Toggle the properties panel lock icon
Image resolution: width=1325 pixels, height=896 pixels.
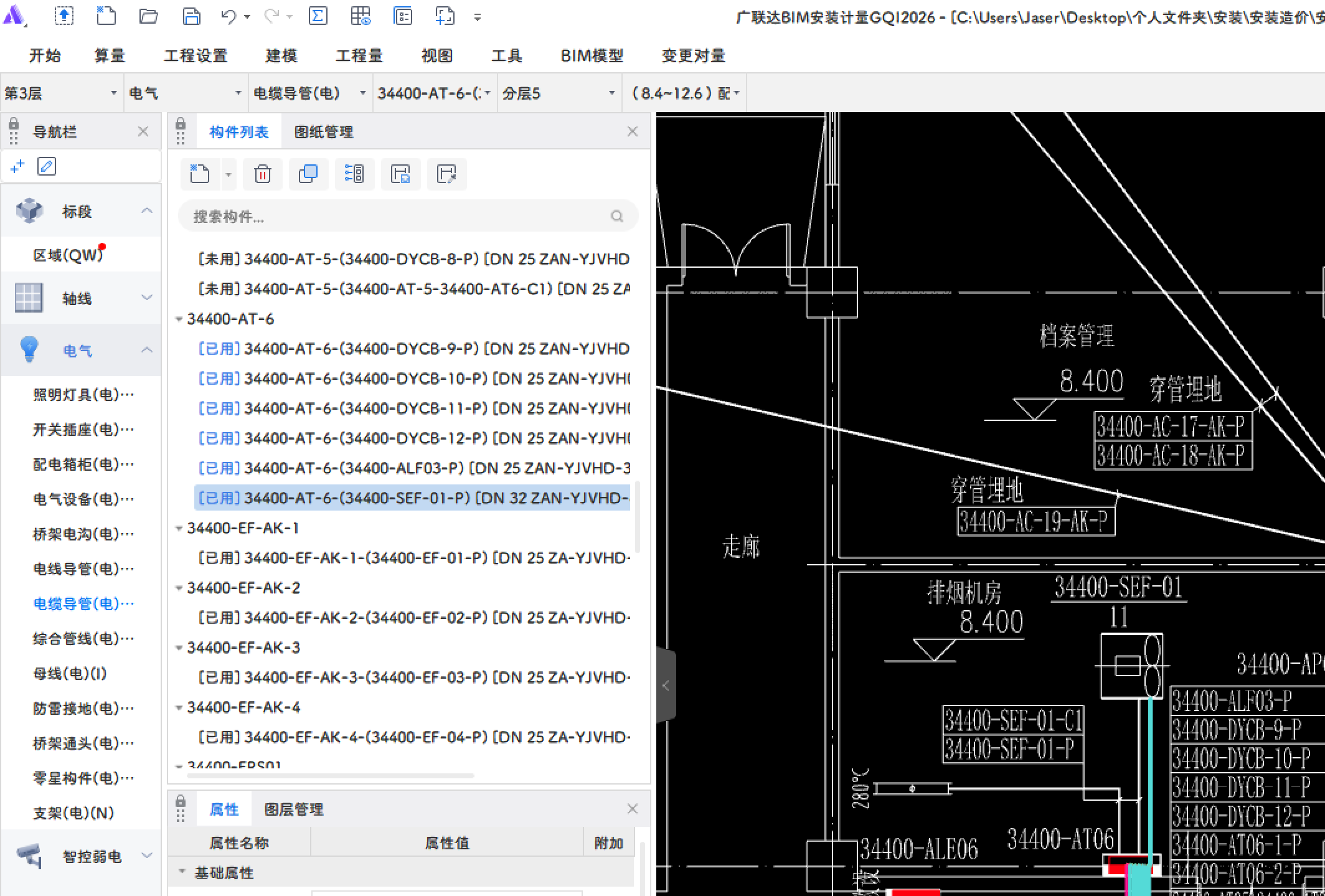click(x=181, y=801)
